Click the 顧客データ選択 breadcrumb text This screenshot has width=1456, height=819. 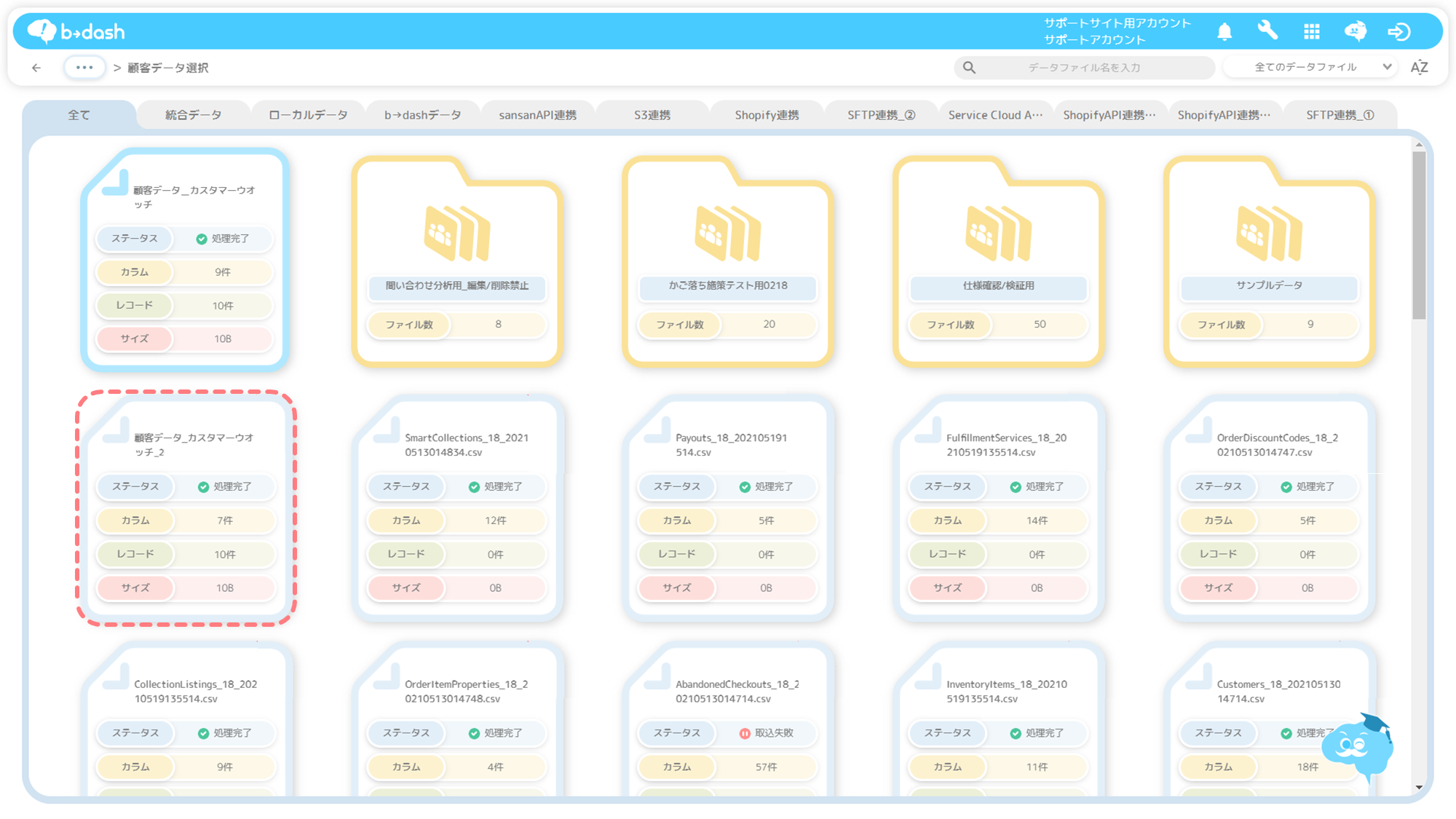tap(168, 68)
